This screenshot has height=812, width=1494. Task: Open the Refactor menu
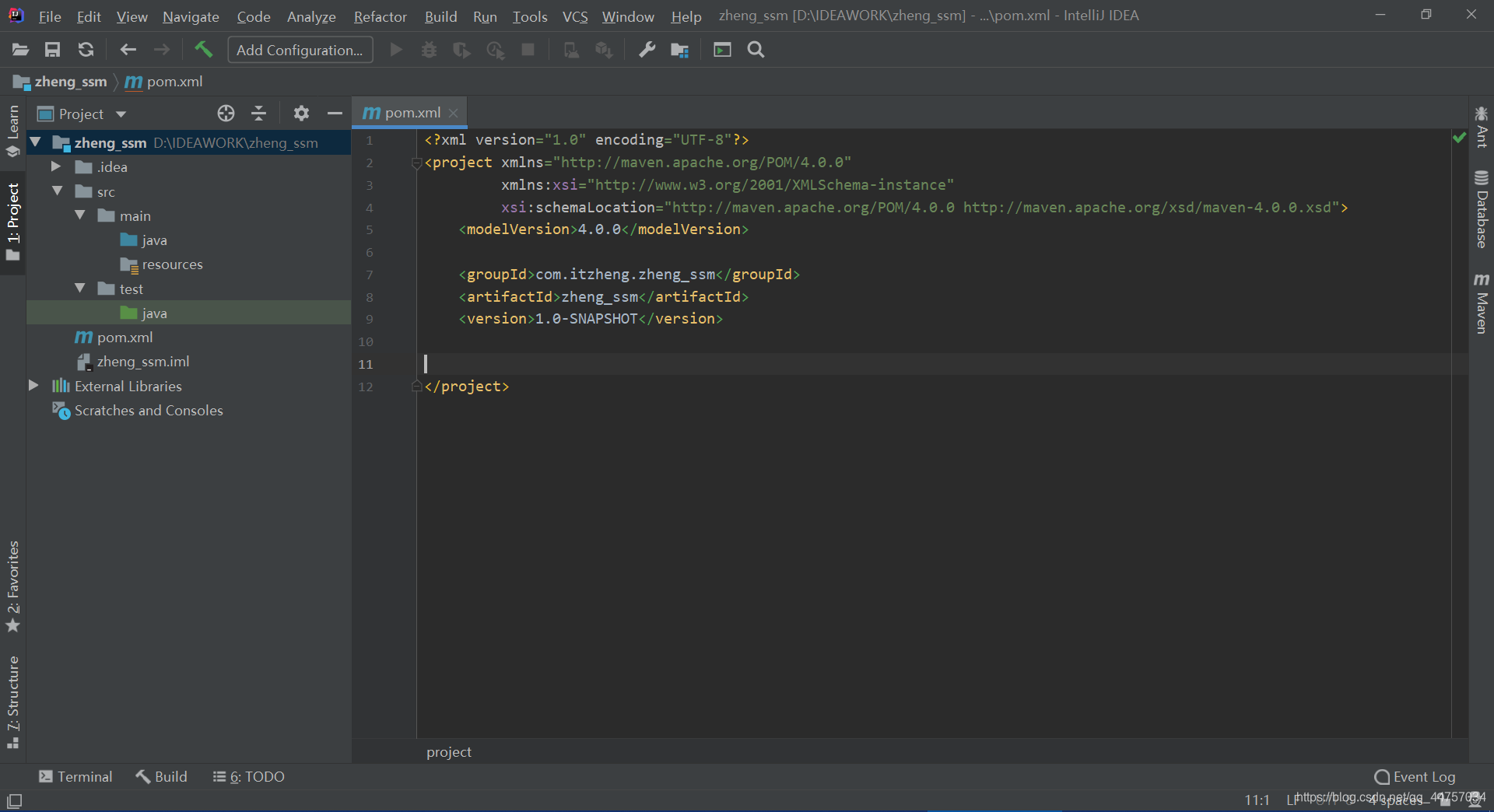pos(380,16)
